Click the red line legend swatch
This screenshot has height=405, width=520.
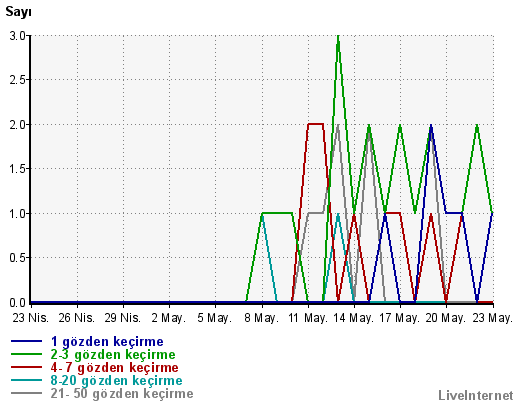click(27, 367)
